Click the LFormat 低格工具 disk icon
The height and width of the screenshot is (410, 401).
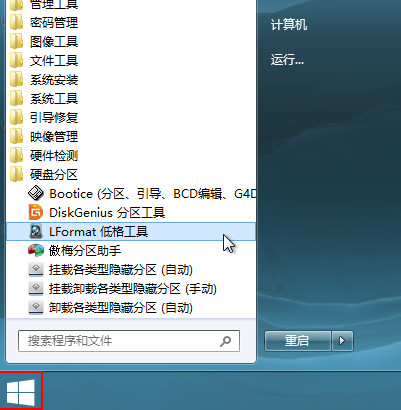point(36,231)
